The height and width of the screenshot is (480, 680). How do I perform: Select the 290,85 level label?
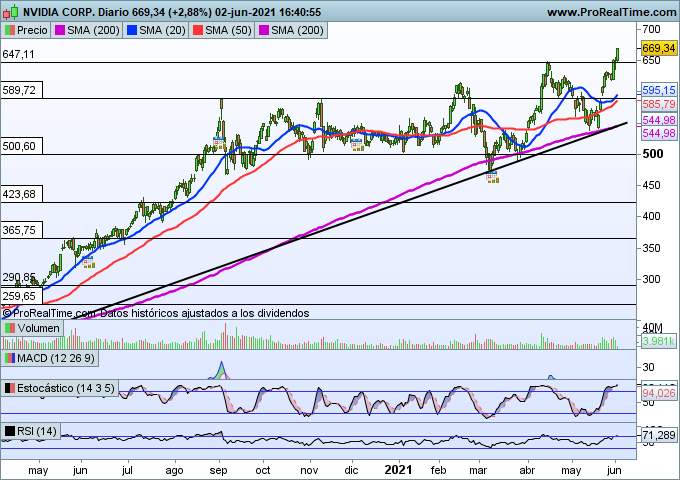(x=19, y=277)
